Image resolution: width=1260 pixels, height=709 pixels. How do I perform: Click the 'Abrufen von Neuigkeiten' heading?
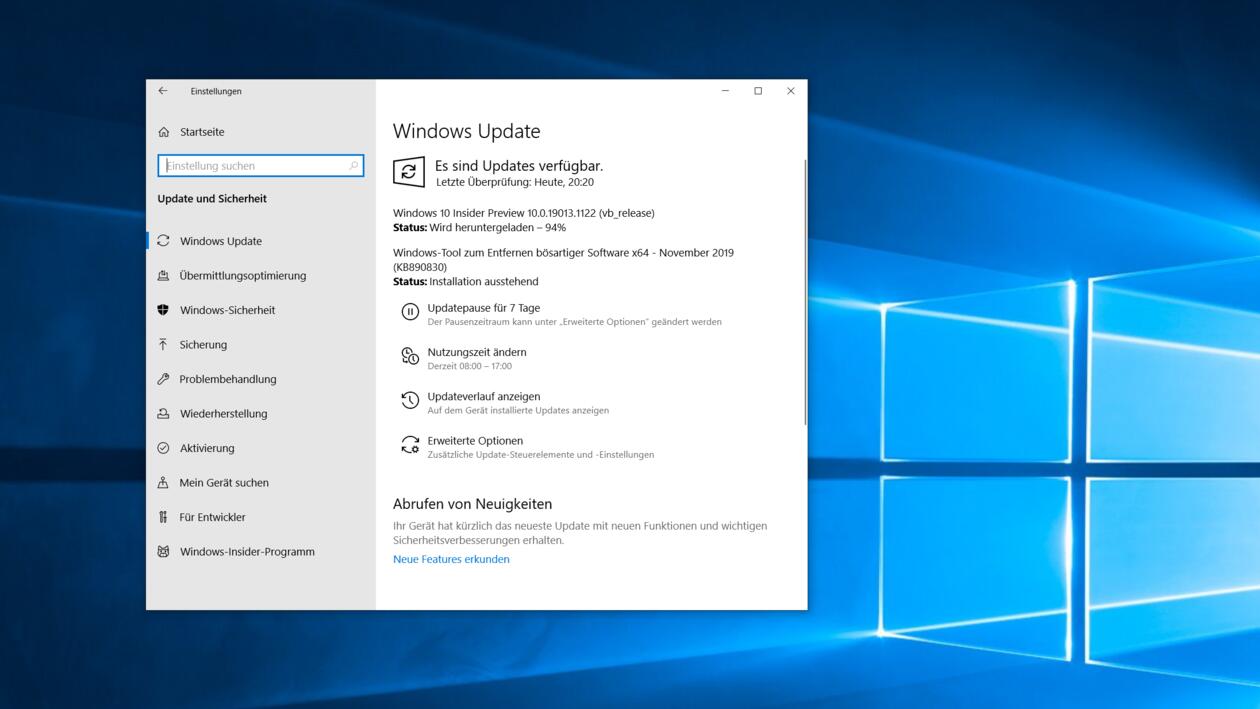pyautogui.click(x=472, y=504)
